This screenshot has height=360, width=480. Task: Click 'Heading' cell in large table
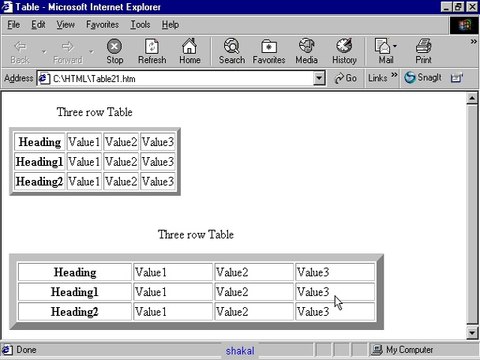pyautogui.click(x=75, y=272)
